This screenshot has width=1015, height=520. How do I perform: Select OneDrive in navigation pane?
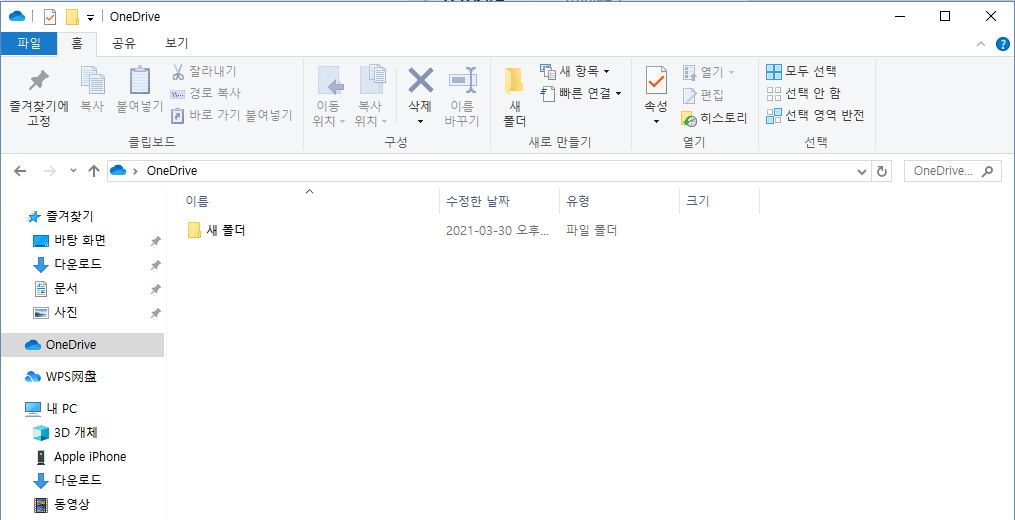[82, 345]
